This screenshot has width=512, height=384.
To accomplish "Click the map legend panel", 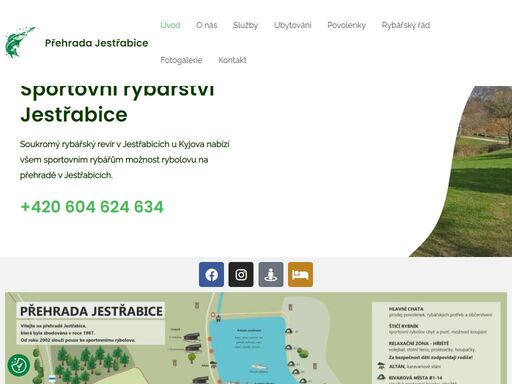I will pos(436,343).
